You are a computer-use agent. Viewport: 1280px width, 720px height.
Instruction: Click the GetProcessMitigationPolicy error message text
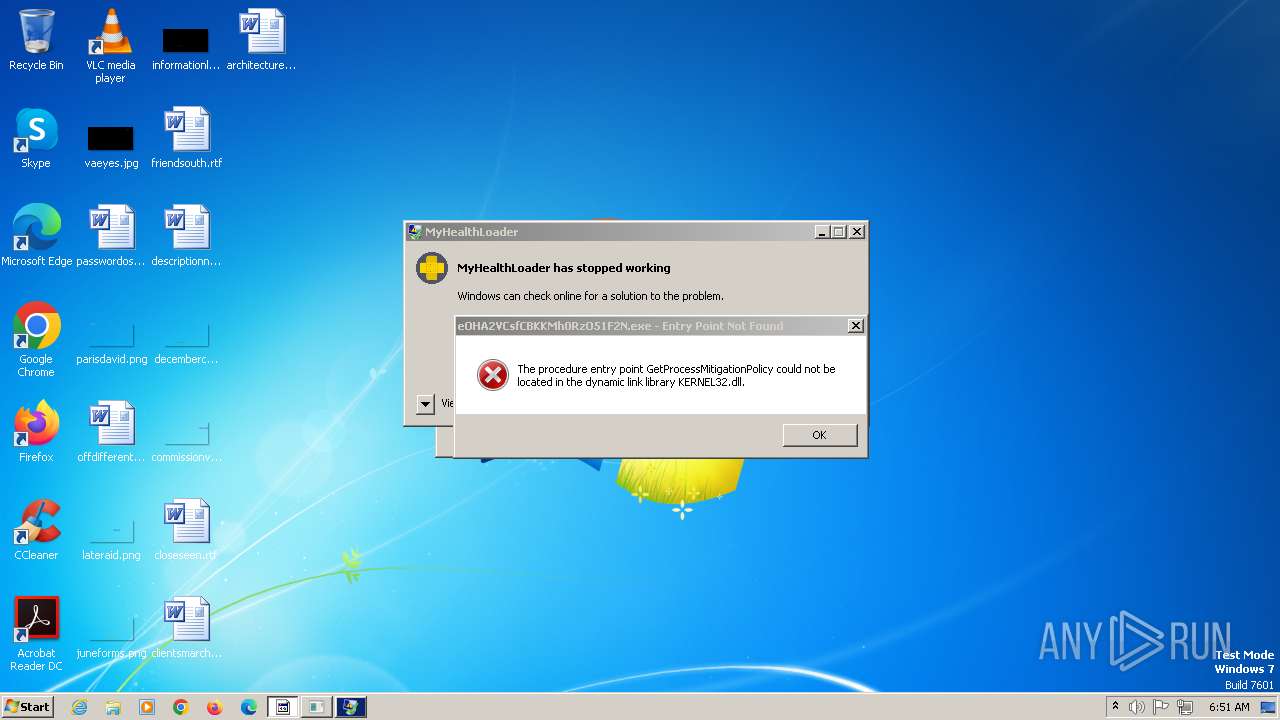676,375
